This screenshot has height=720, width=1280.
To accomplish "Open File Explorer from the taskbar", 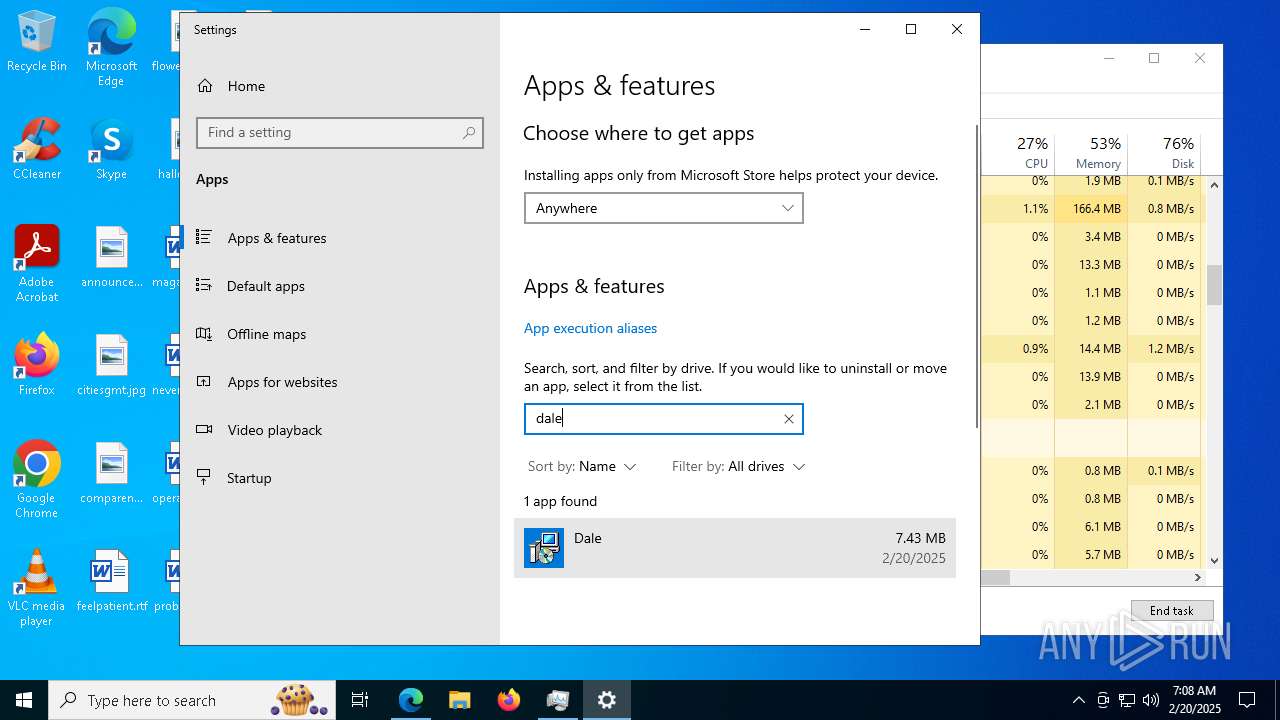I will point(459,700).
